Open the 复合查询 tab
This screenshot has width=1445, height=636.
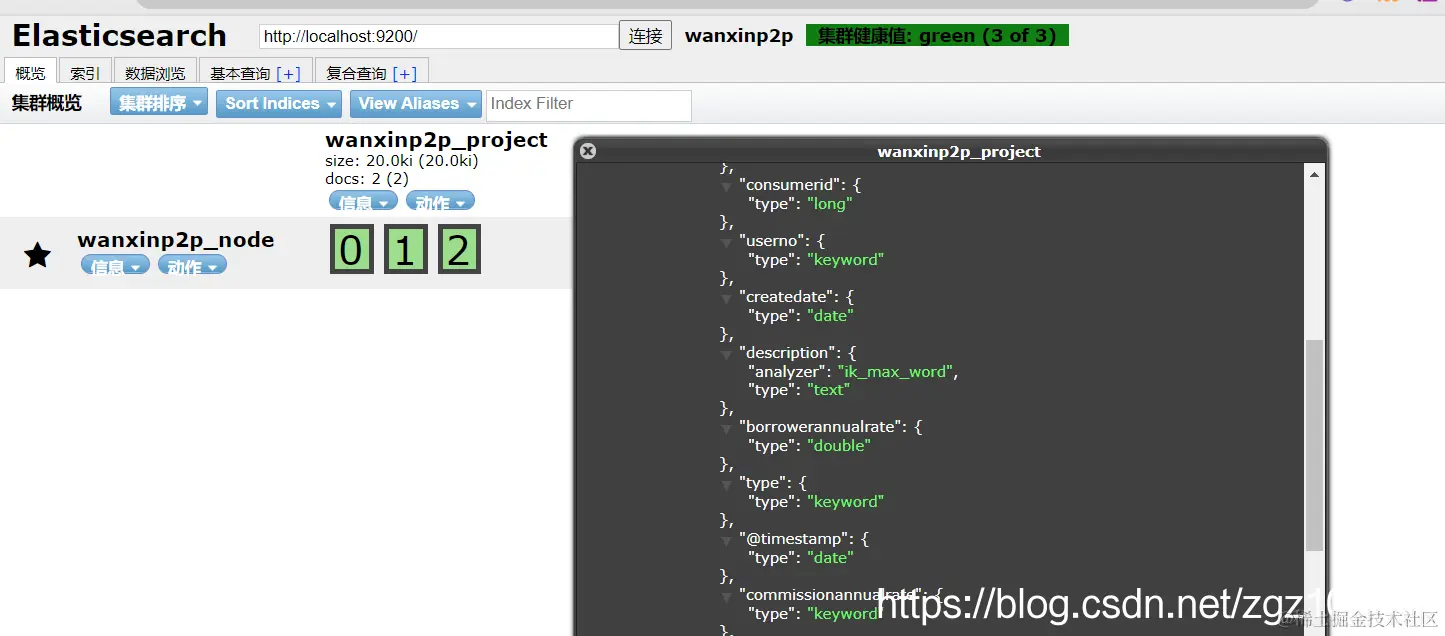point(356,74)
